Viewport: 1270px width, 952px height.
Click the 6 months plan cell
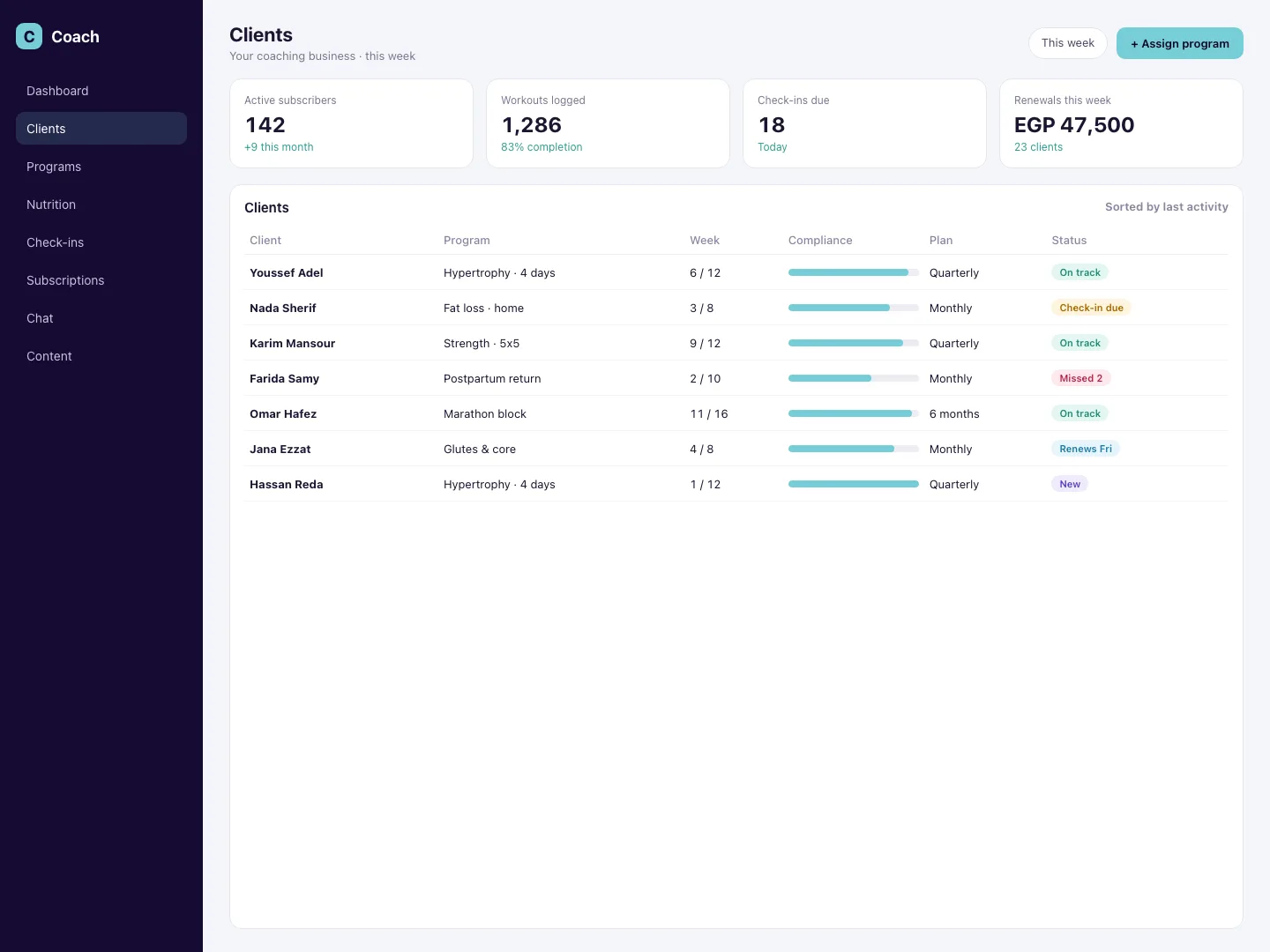coord(954,413)
